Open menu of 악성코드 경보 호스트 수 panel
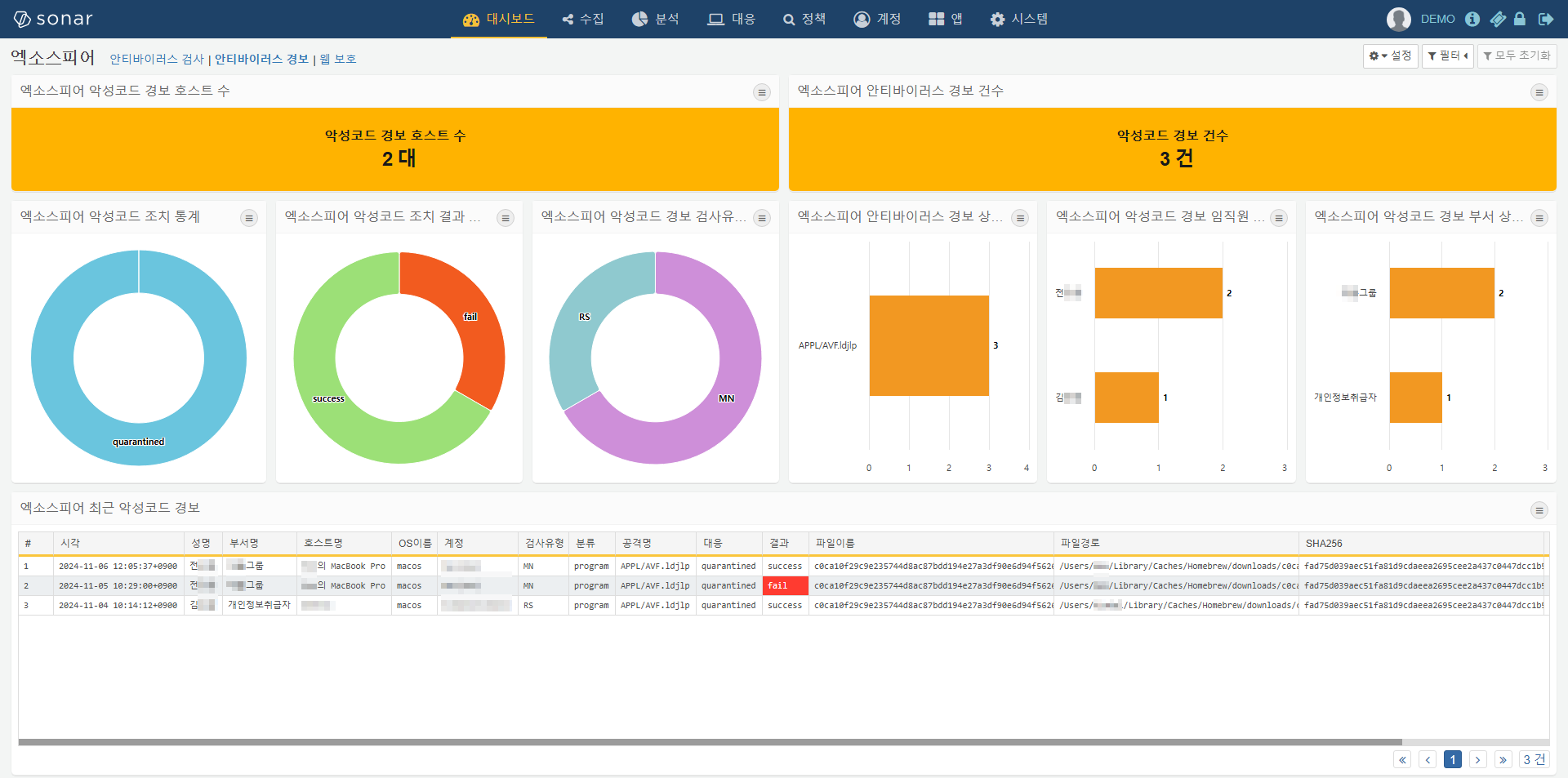Image resolution: width=1568 pixels, height=778 pixels. tap(762, 92)
